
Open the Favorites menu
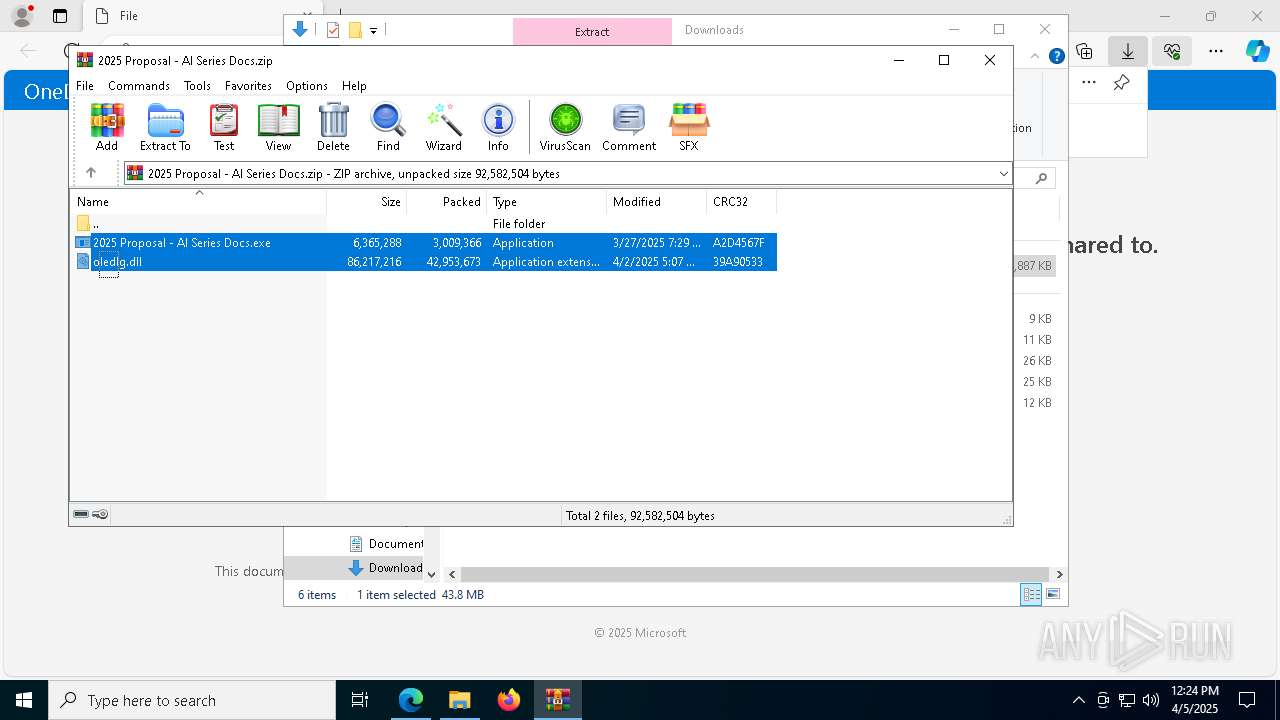click(x=248, y=86)
